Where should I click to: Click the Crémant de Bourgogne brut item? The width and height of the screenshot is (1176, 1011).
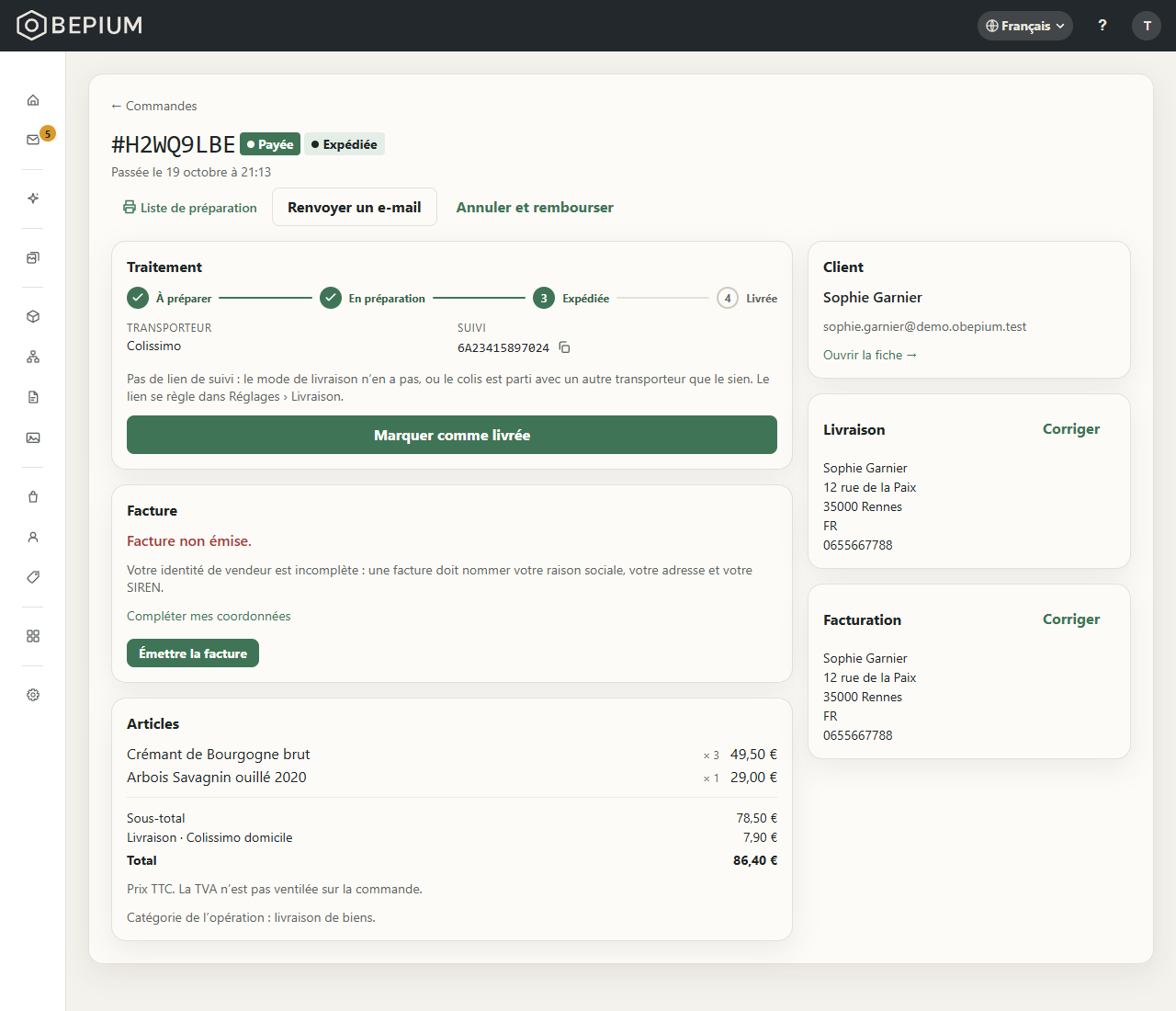pos(219,755)
